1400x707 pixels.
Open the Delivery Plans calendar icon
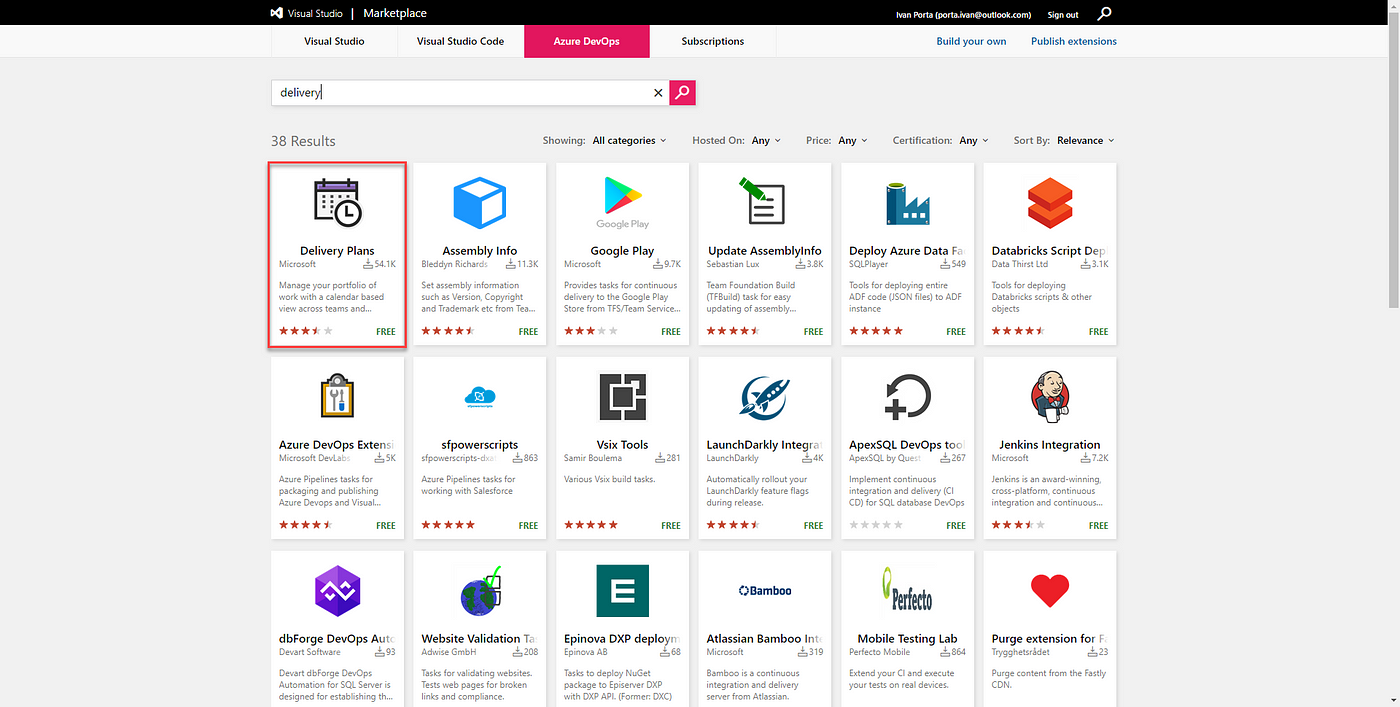pos(337,201)
